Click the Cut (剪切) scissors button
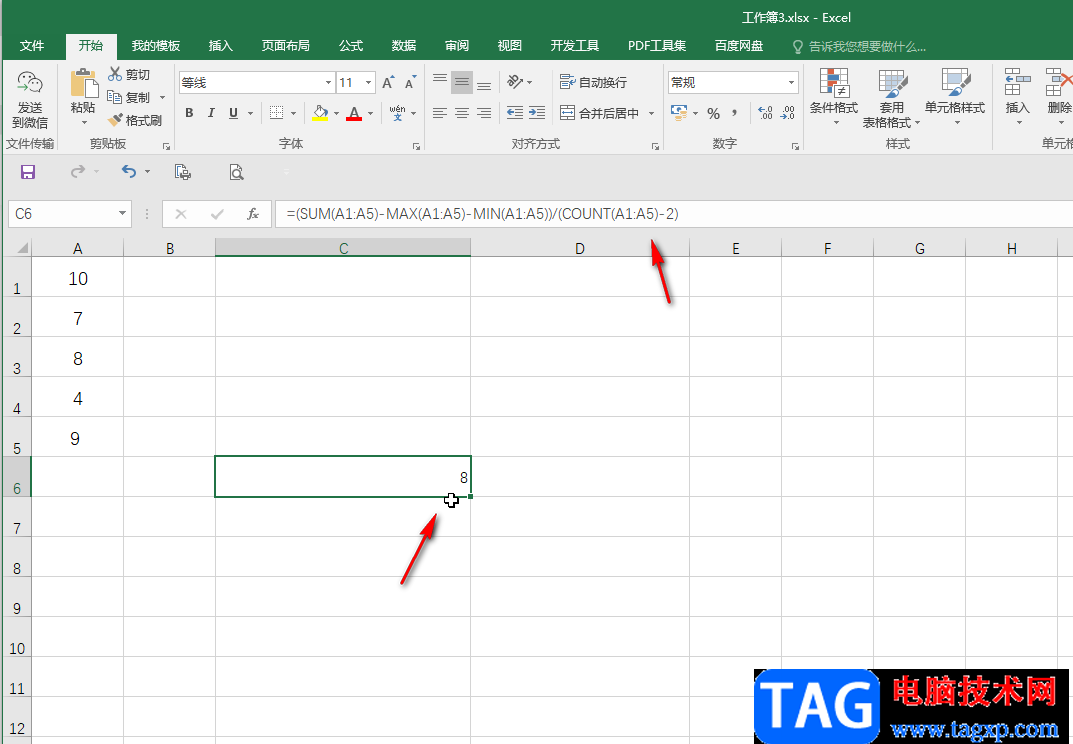The image size is (1073, 744). [129, 74]
